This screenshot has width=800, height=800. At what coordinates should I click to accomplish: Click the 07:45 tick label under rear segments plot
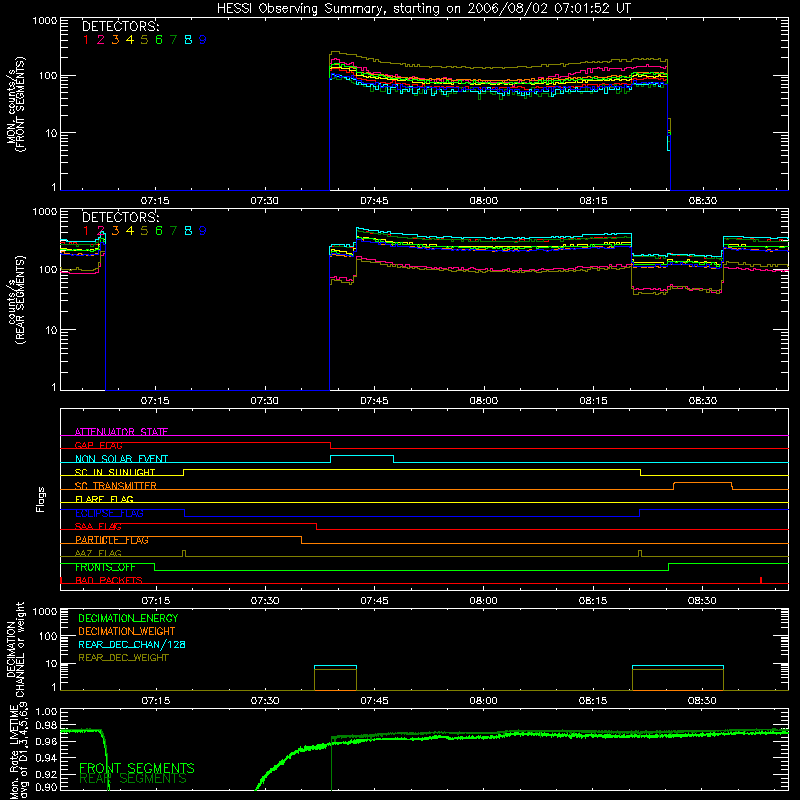tap(374, 401)
